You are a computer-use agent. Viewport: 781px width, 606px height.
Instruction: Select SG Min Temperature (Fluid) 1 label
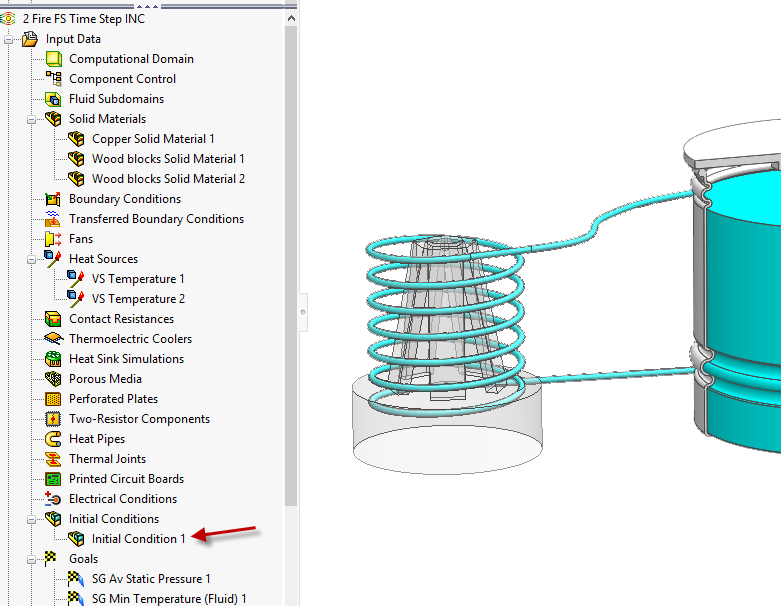[169, 599]
